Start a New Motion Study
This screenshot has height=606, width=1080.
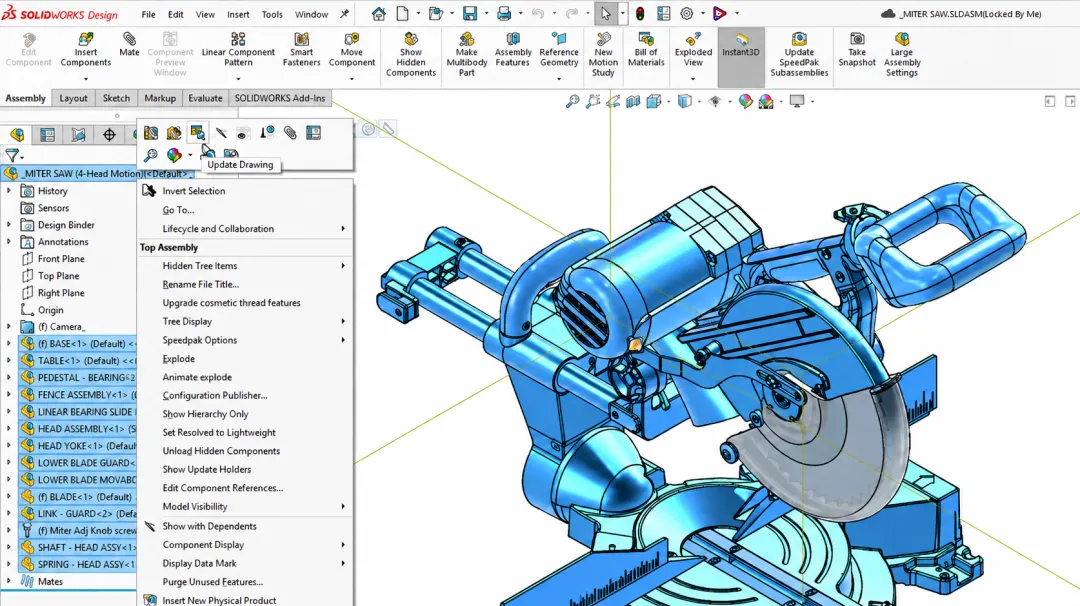603,55
